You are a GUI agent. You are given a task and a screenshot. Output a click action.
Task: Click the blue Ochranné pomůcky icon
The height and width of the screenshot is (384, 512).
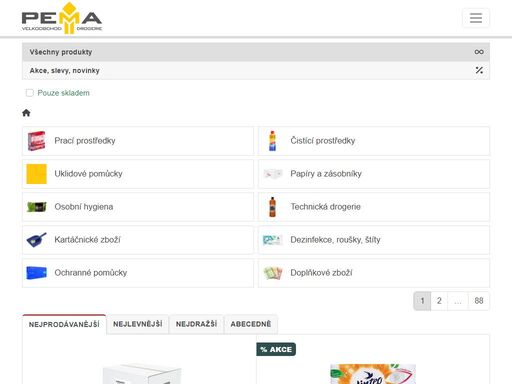pos(36,273)
